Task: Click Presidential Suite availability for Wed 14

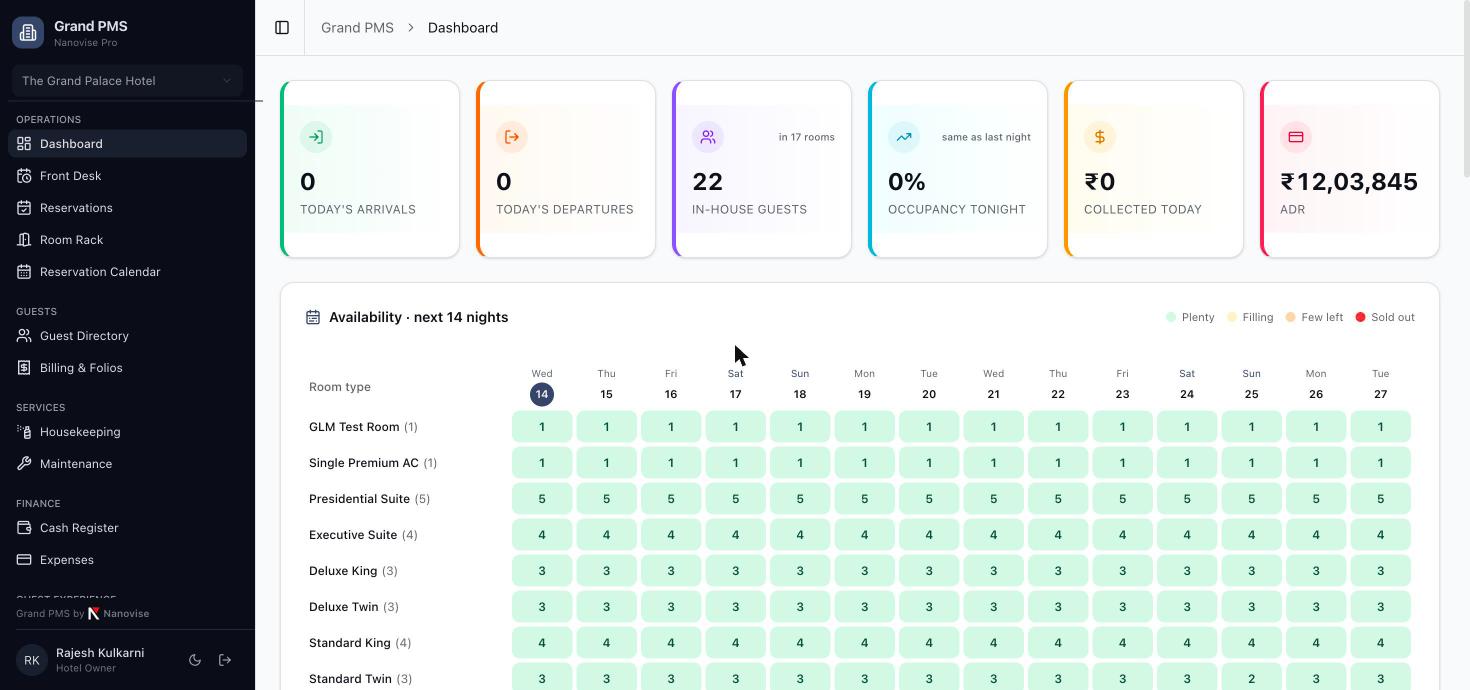Action: (x=542, y=499)
